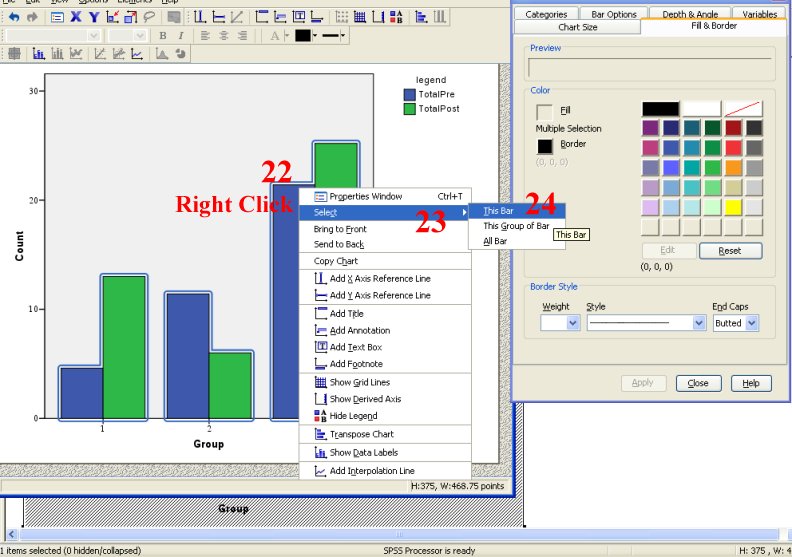Click Hide Legend toolbar icon with A B

tap(397, 17)
